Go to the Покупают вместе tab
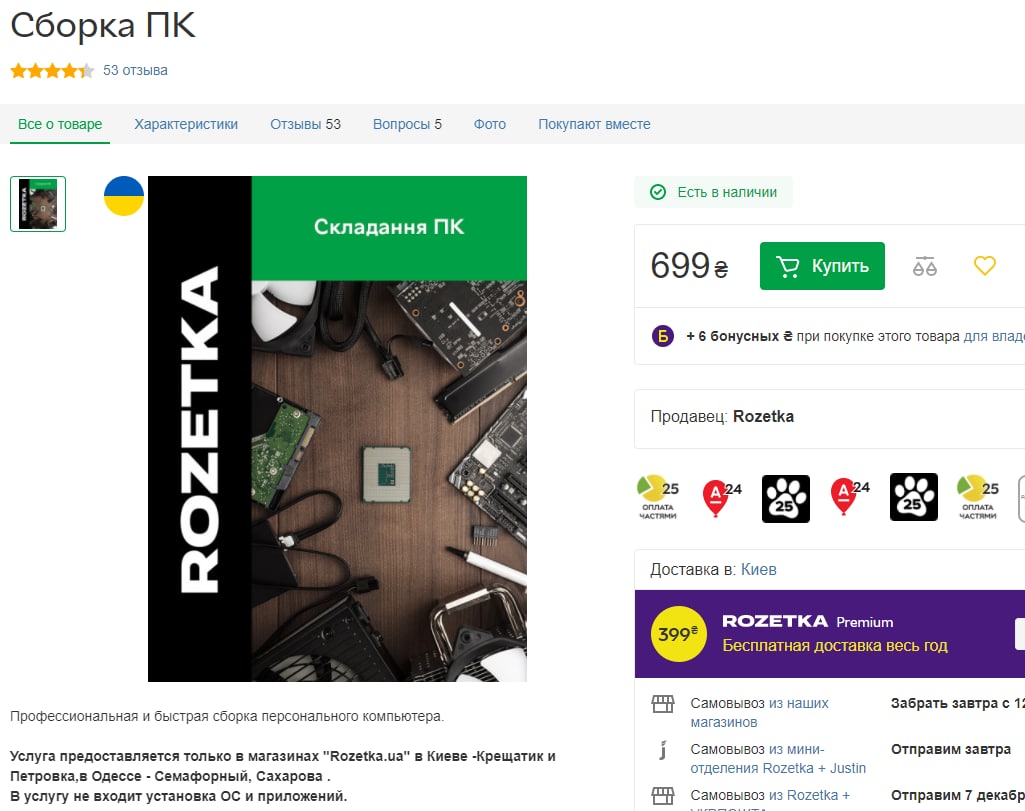This screenshot has width=1025, height=811. point(594,124)
